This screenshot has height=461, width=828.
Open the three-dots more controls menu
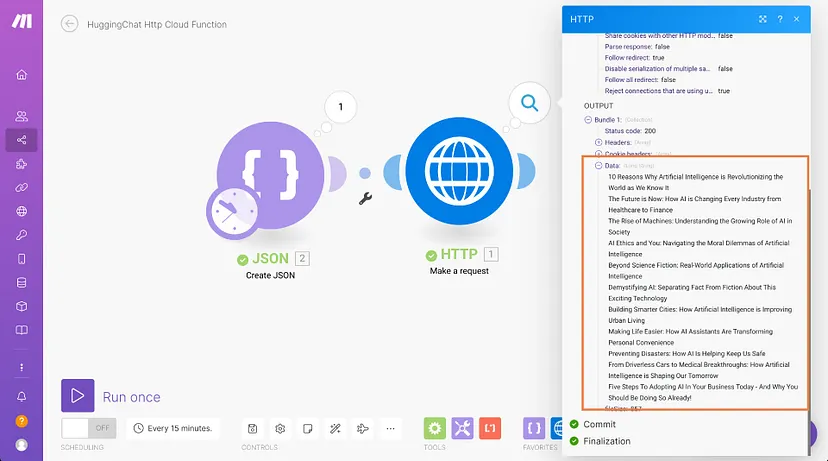pyautogui.click(x=391, y=428)
